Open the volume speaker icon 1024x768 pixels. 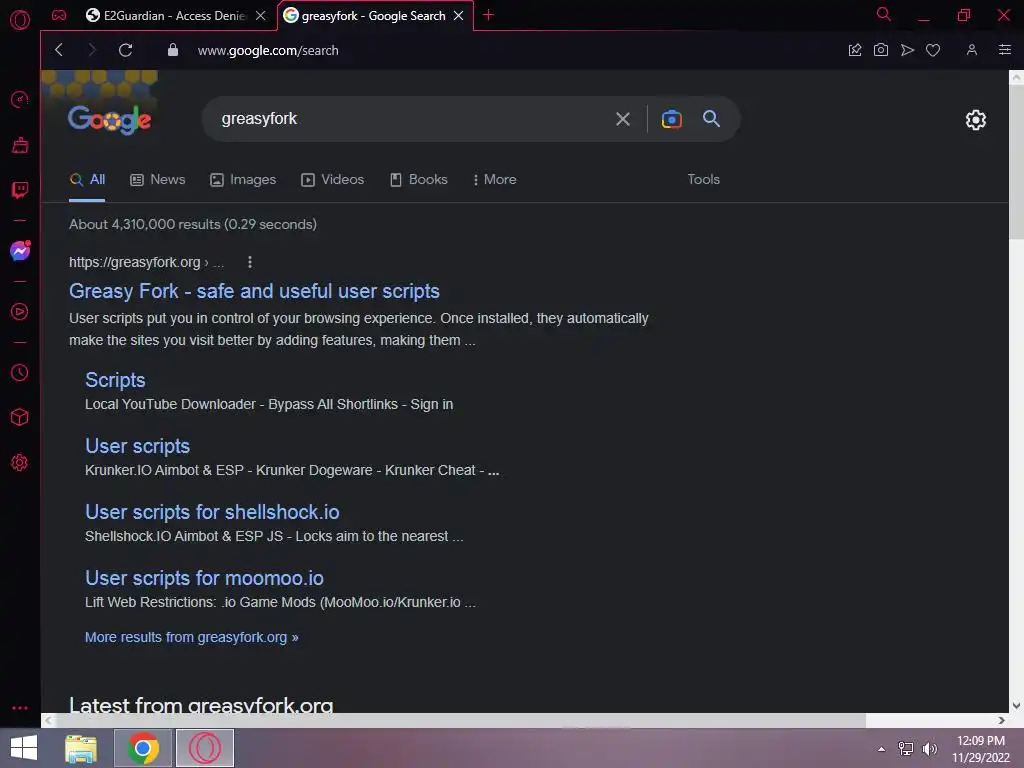tap(929, 749)
